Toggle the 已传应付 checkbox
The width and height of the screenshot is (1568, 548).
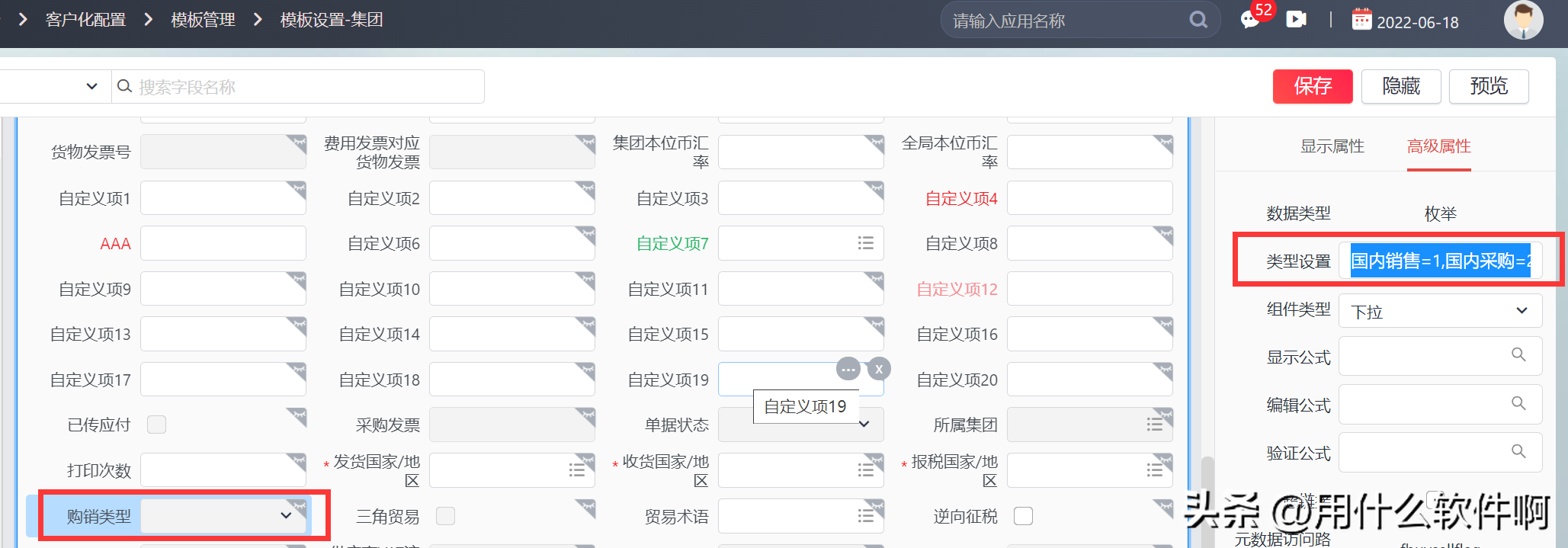pyautogui.click(x=156, y=425)
